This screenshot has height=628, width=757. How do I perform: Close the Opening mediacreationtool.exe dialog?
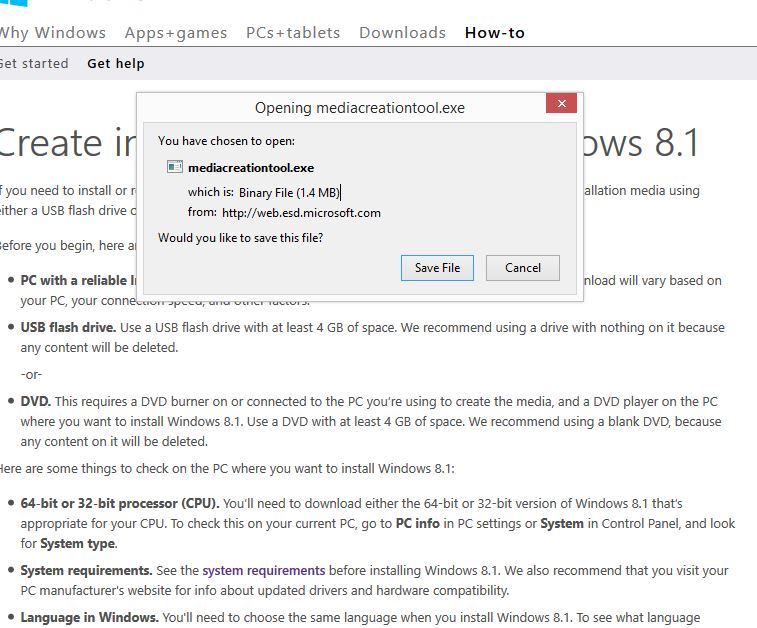(x=561, y=103)
